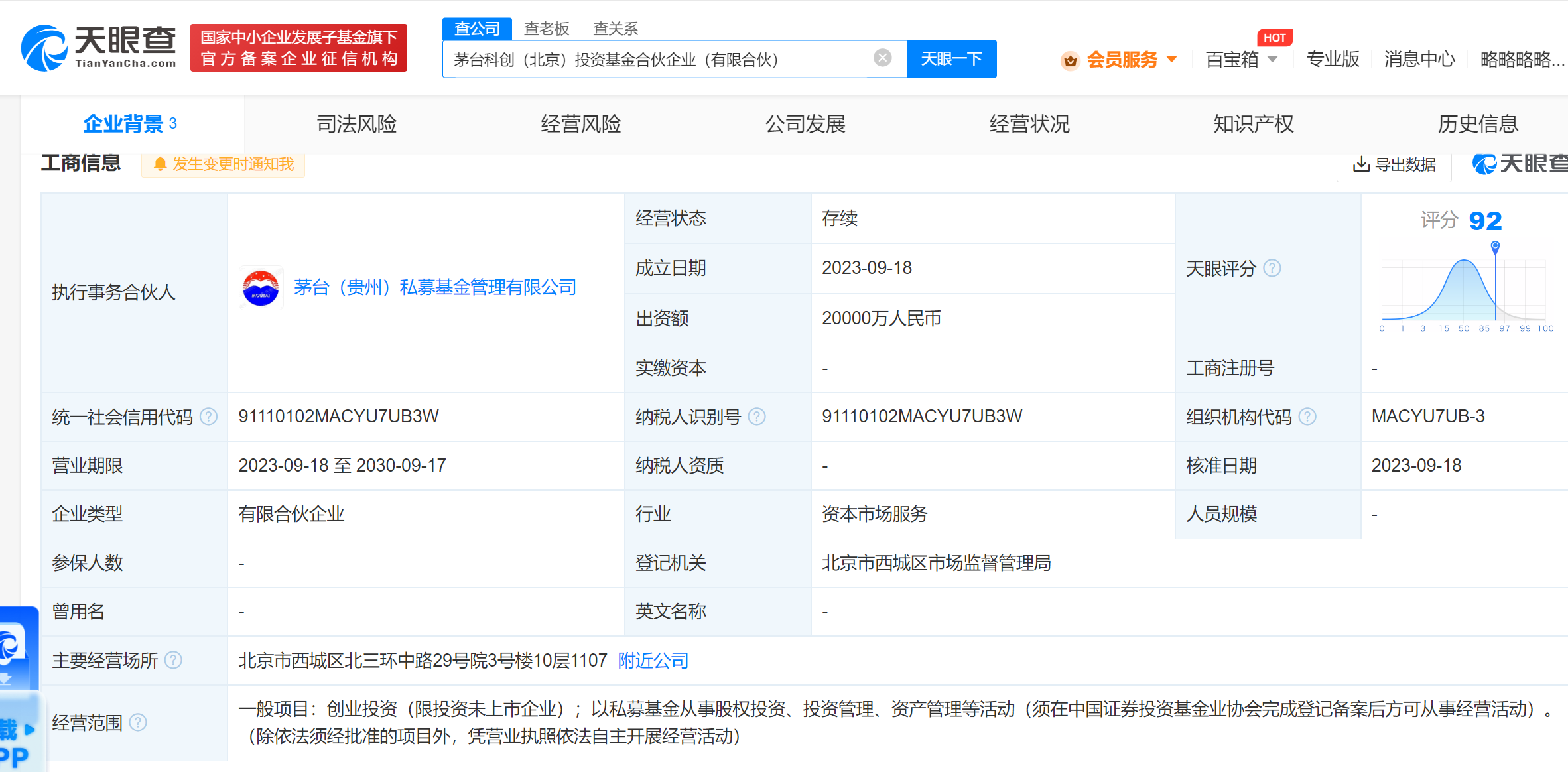Click help icon next to 组织机构代码
Viewport: 1568px width, 772px height.
pyautogui.click(x=1307, y=417)
